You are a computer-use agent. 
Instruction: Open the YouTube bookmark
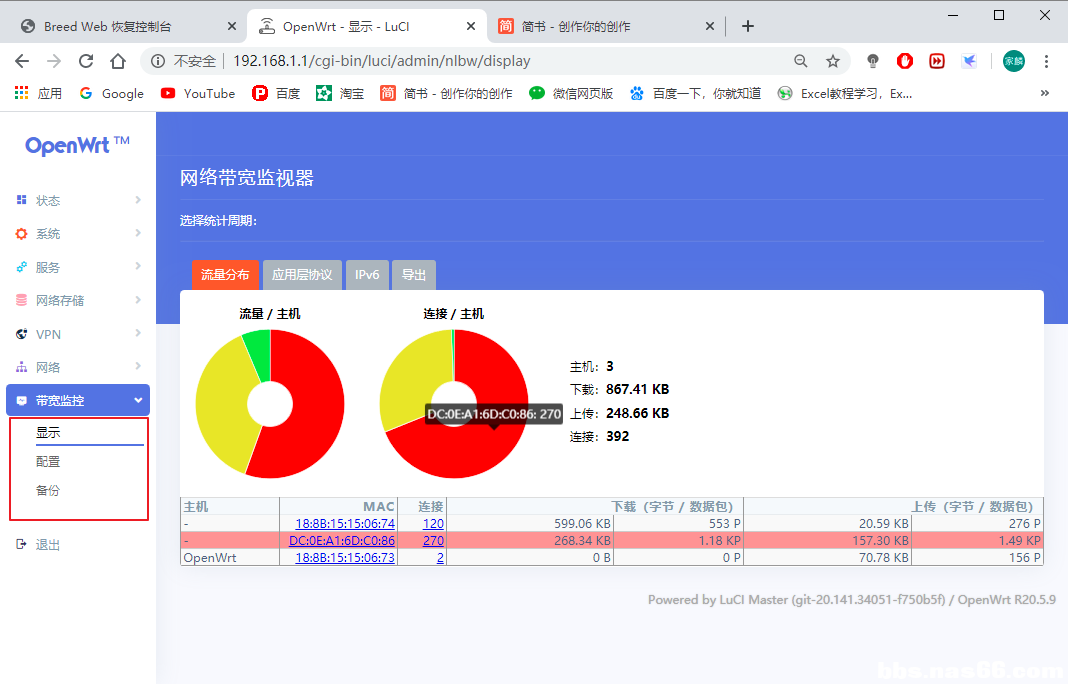[197, 93]
